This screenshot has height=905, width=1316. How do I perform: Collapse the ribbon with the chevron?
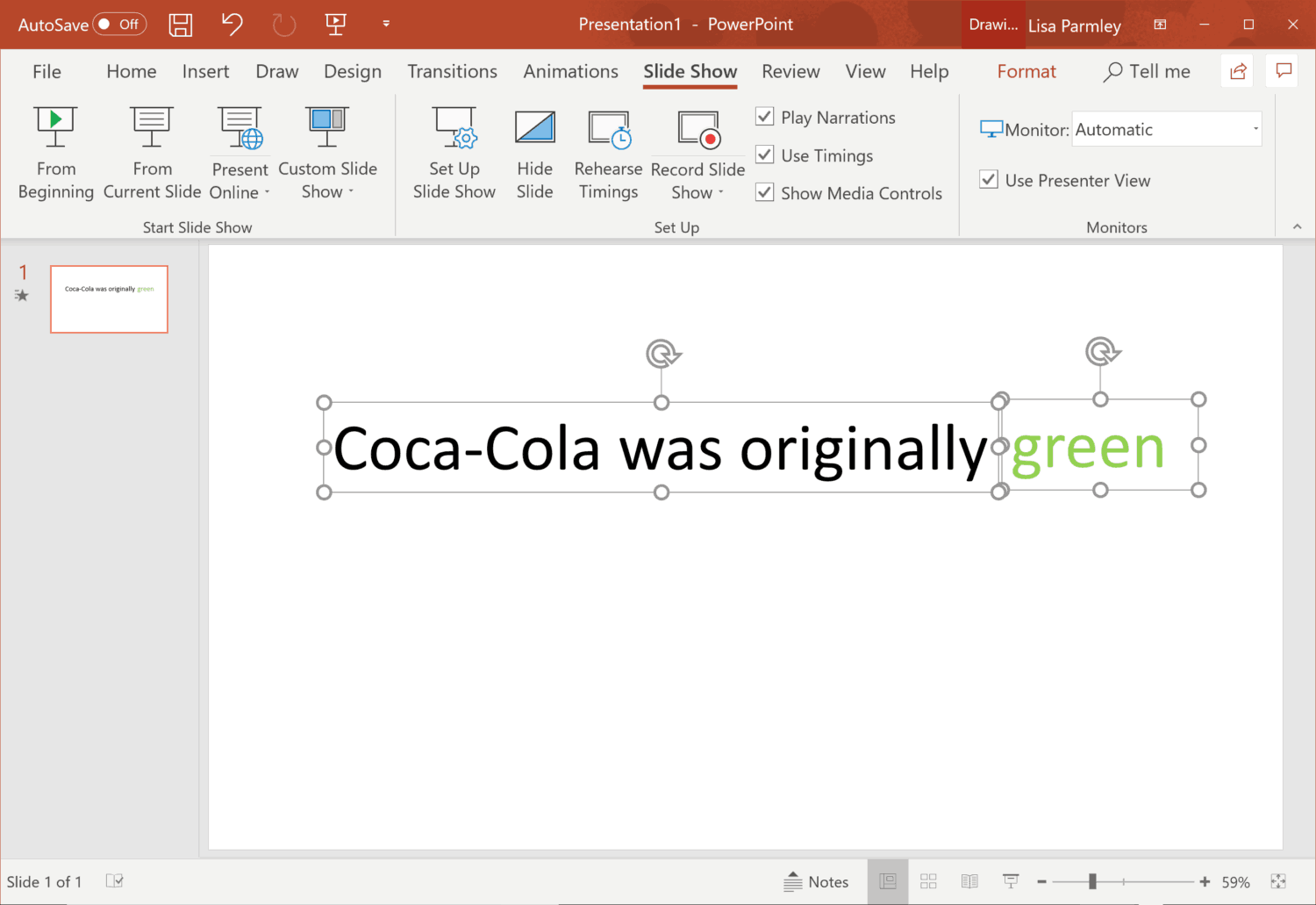point(1297,226)
